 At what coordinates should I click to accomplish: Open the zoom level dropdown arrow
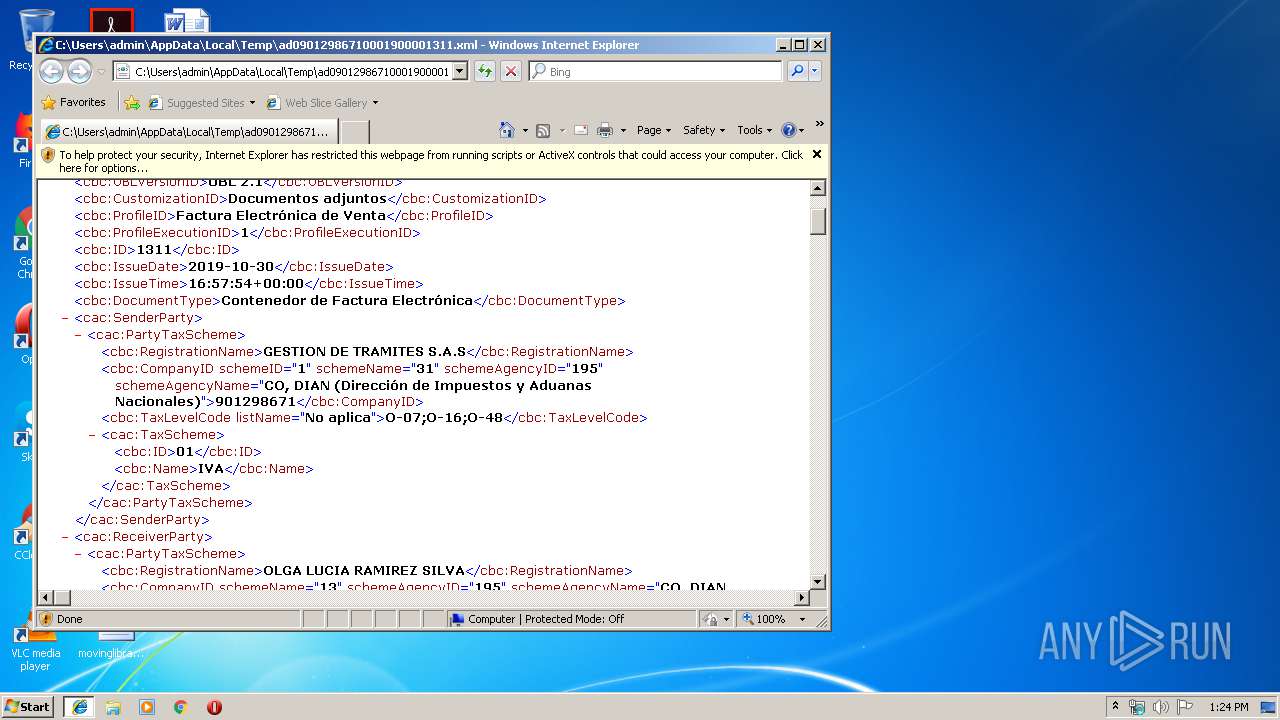[x=802, y=619]
